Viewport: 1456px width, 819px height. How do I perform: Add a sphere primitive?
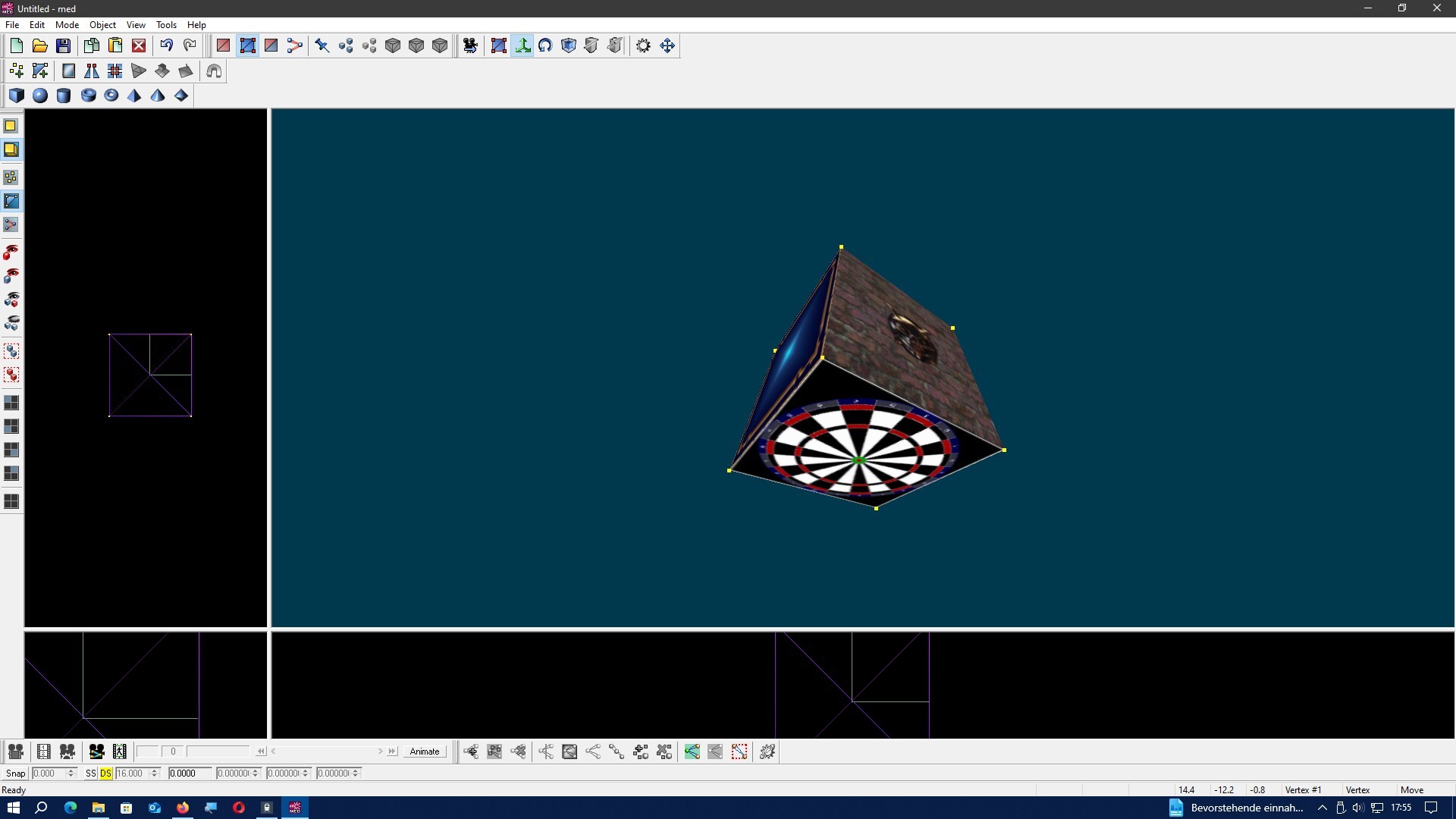40,96
